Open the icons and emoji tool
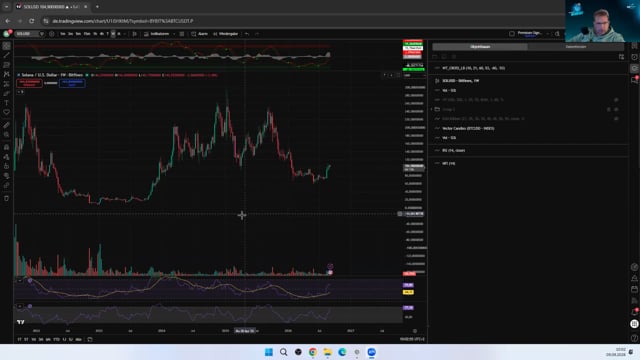This screenshot has height=360, width=640. (7, 112)
